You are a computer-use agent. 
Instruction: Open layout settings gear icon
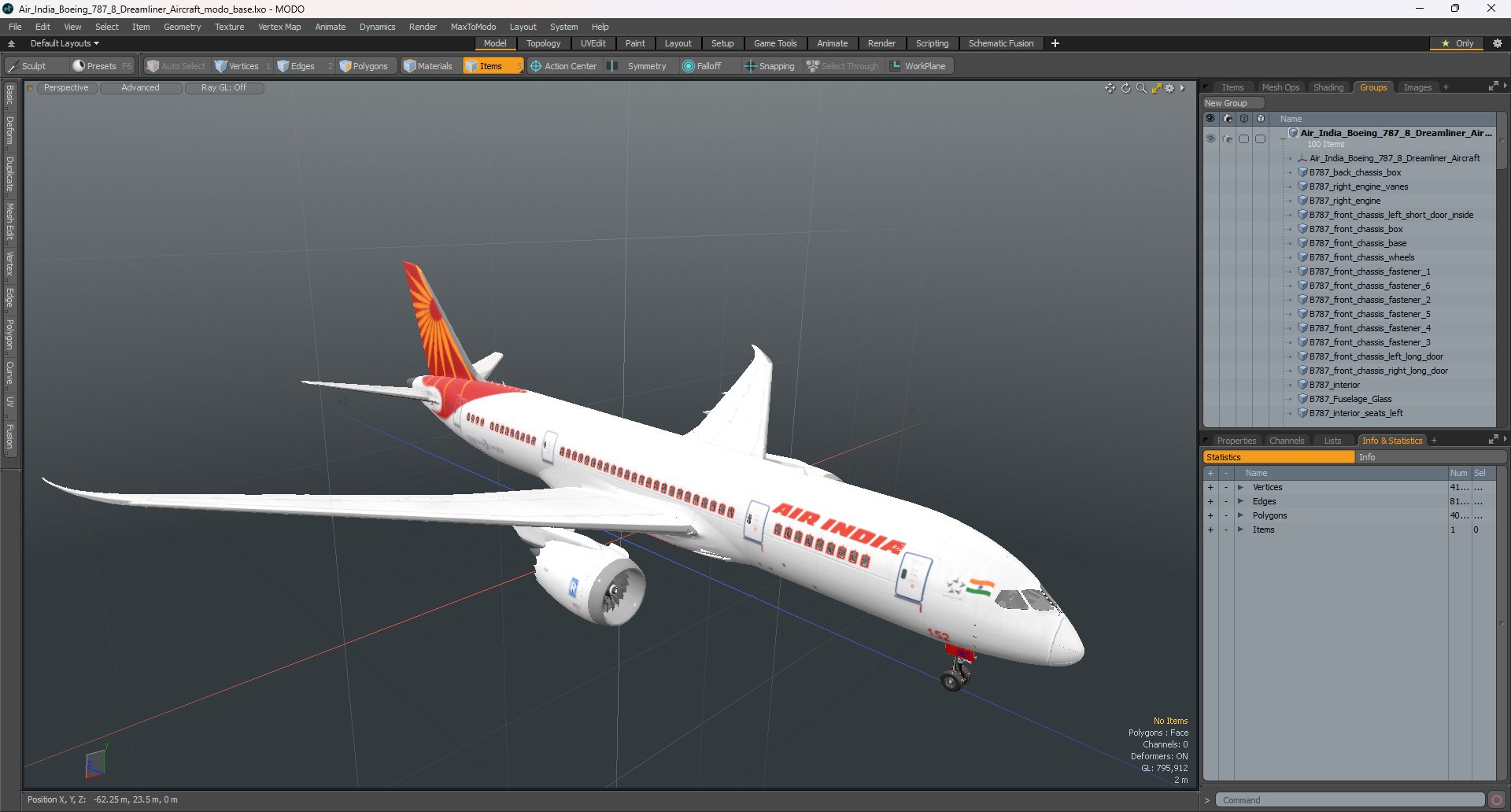point(1498,43)
